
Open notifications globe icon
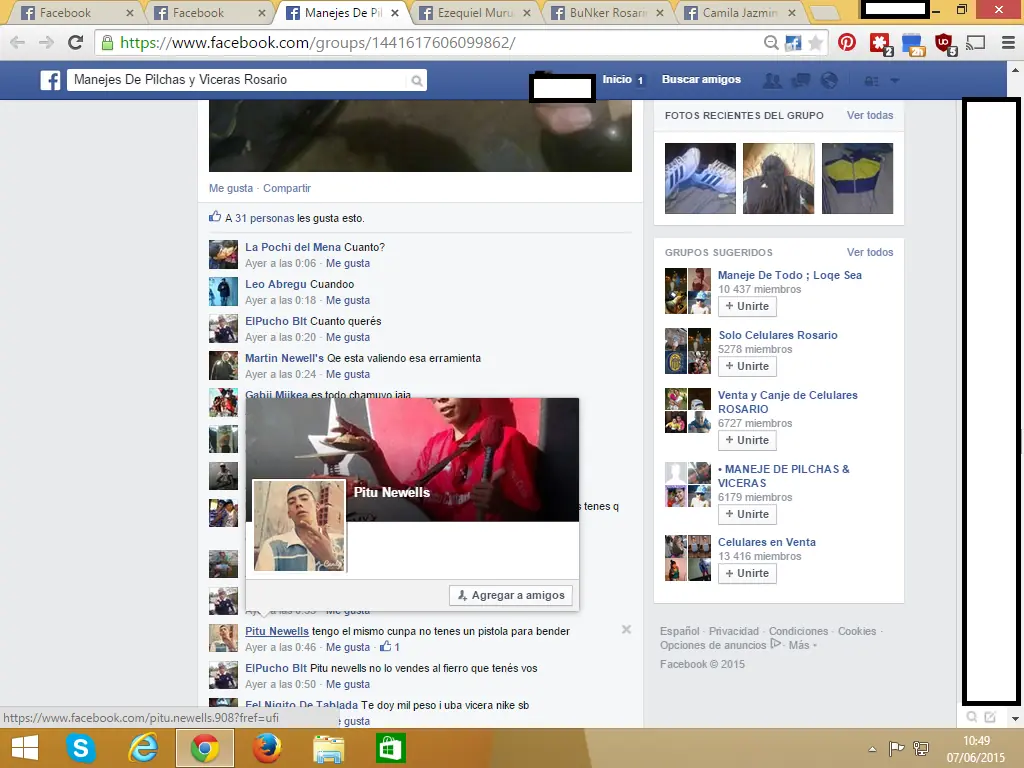[829, 80]
